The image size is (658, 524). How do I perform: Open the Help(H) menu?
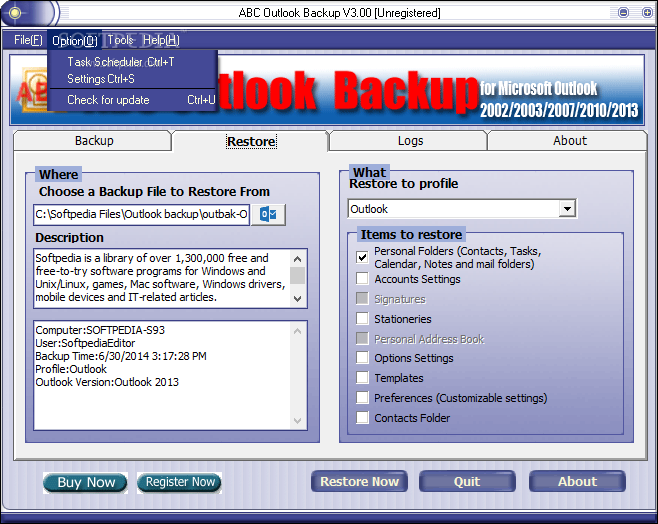[161, 40]
